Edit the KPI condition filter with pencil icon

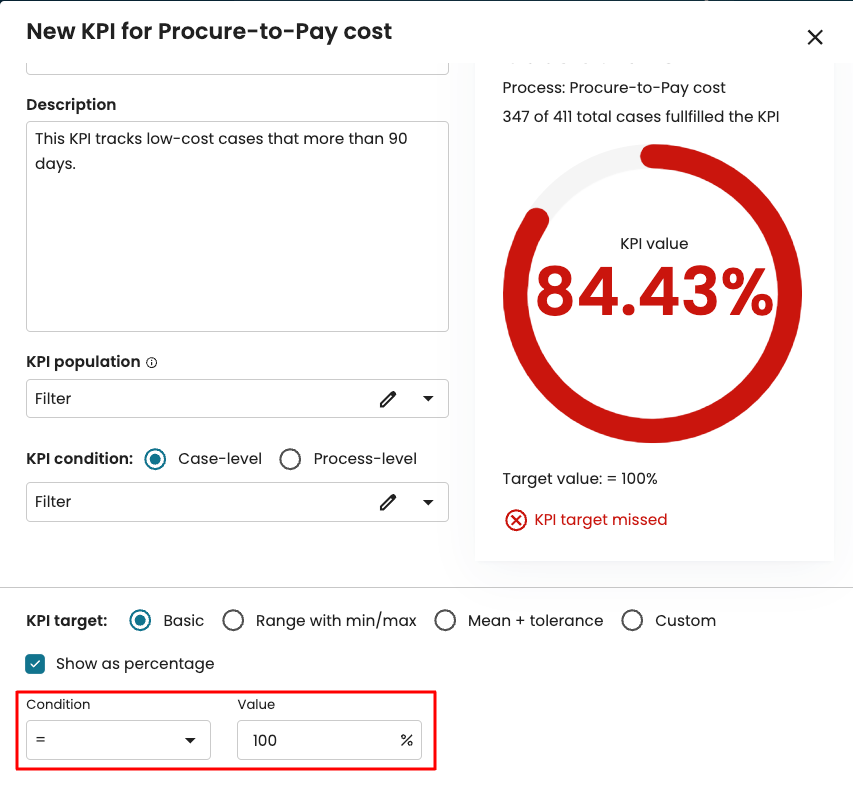[388, 502]
